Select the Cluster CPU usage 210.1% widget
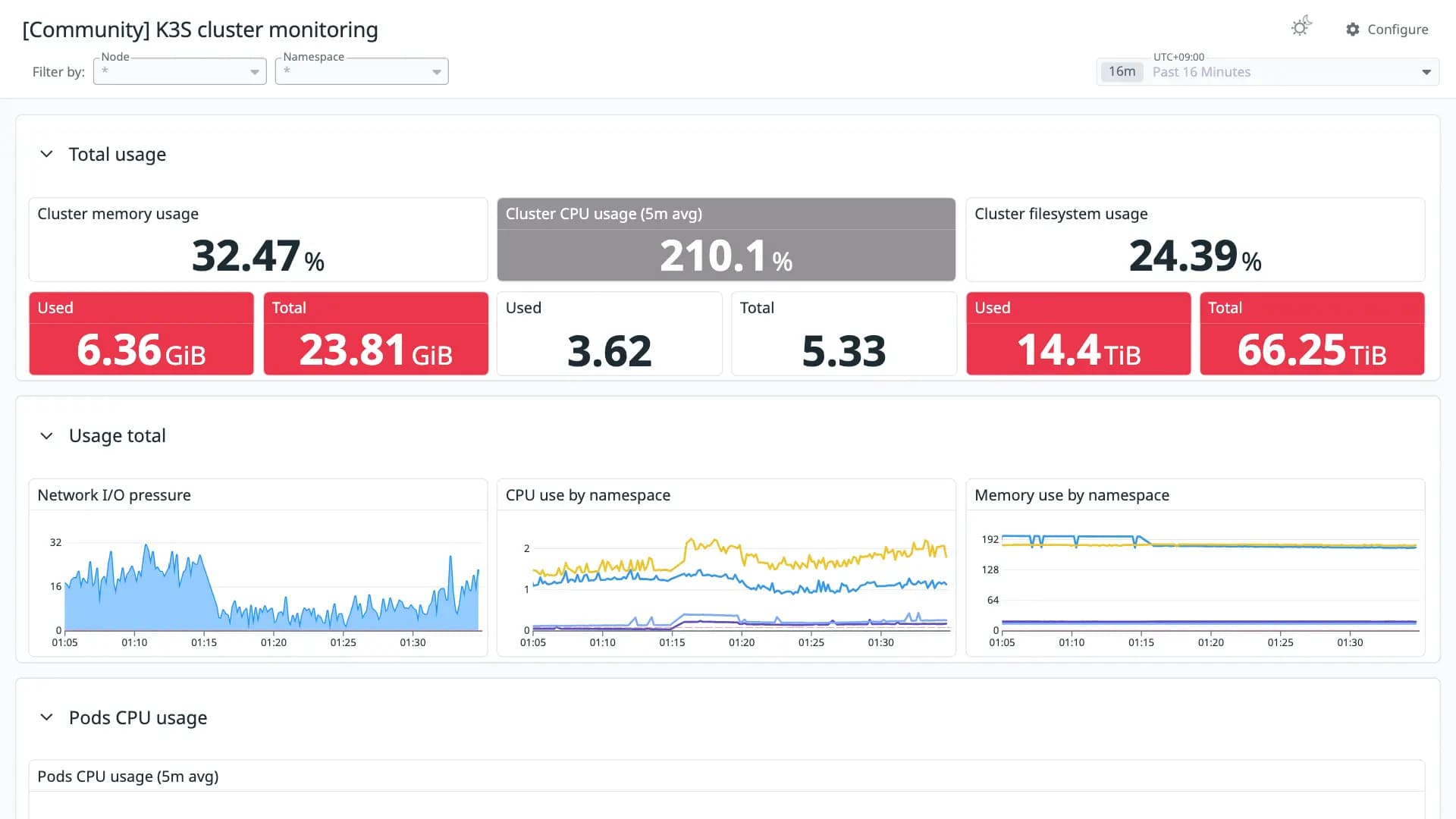 [x=726, y=240]
